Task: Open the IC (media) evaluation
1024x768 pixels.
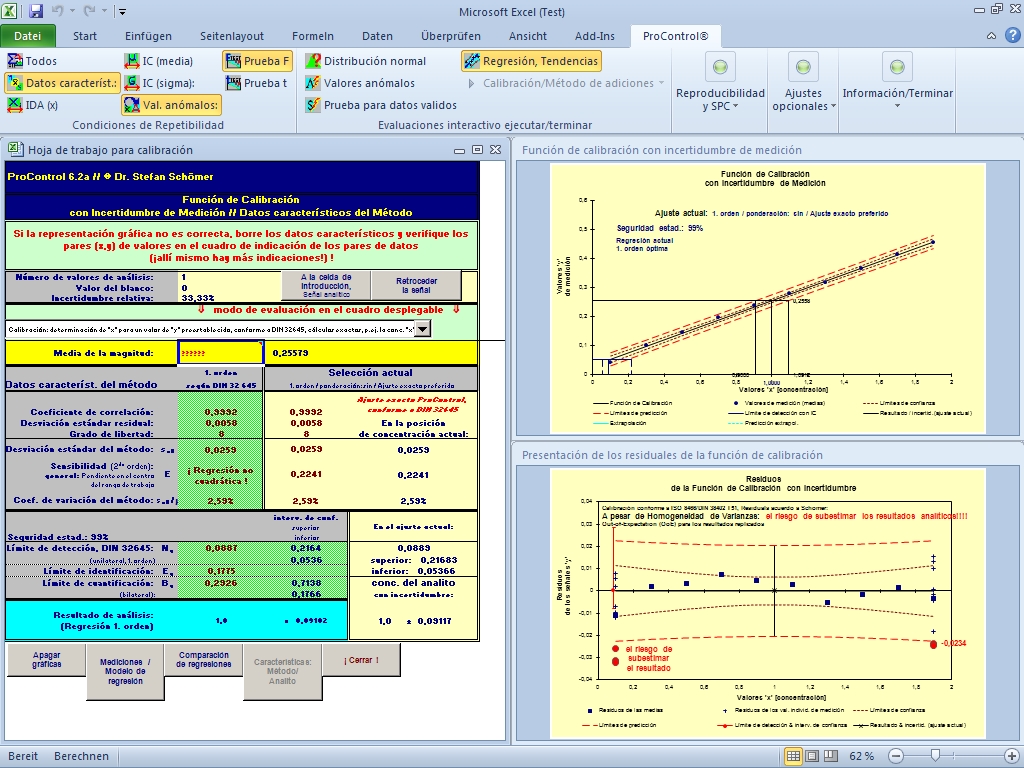Action: [x=159, y=61]
